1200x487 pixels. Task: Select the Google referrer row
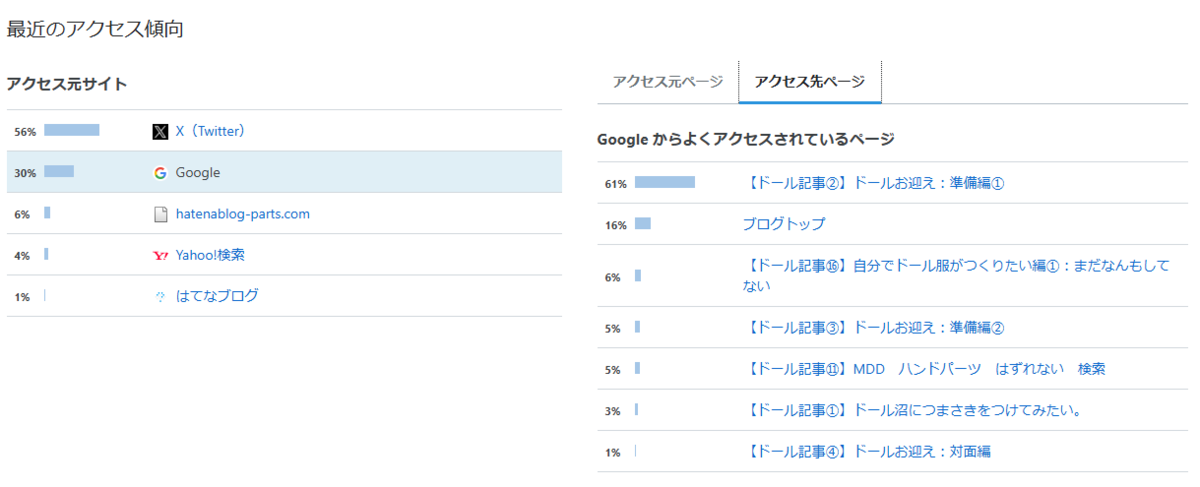coord(284,172)
